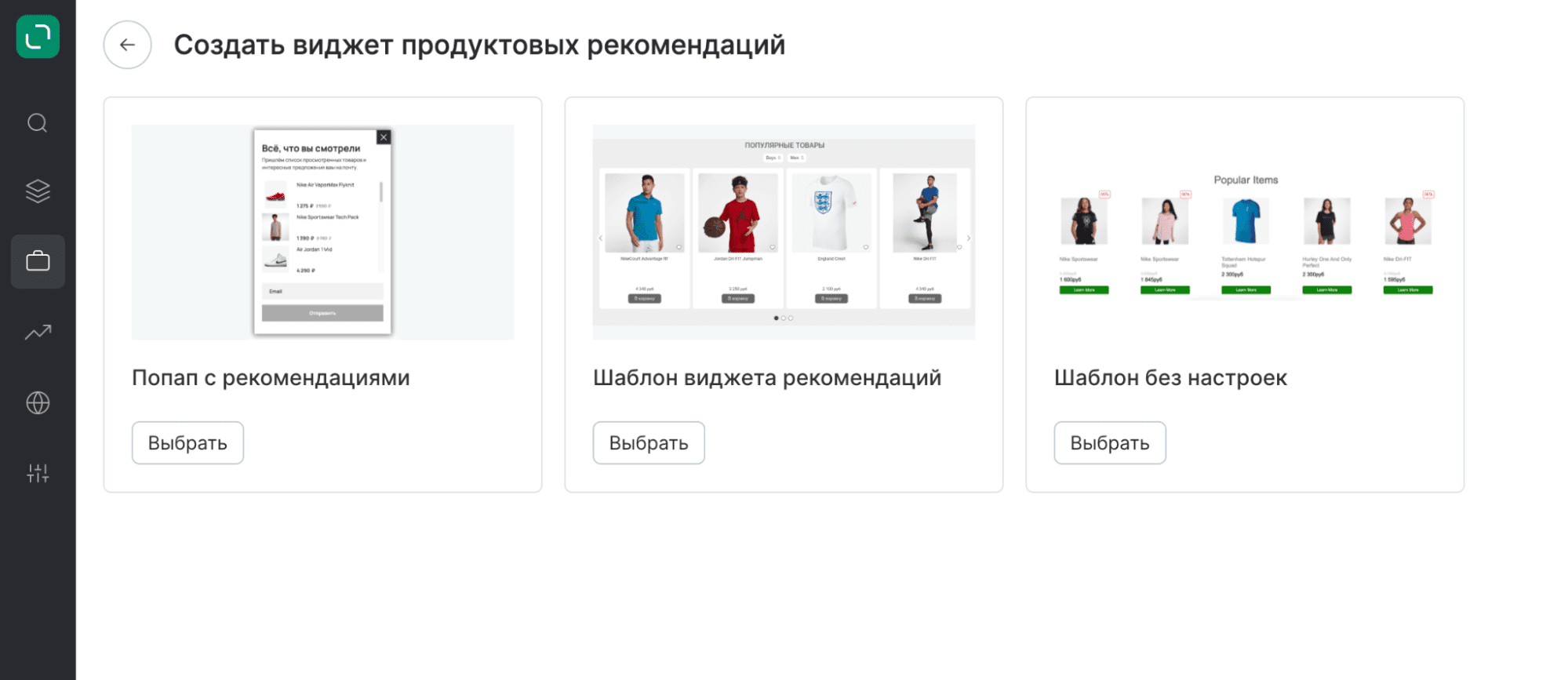Click the title Шаблон виджета рекомендаций
The height and width of the screenshot is (680, 1568).
point(766,377)
